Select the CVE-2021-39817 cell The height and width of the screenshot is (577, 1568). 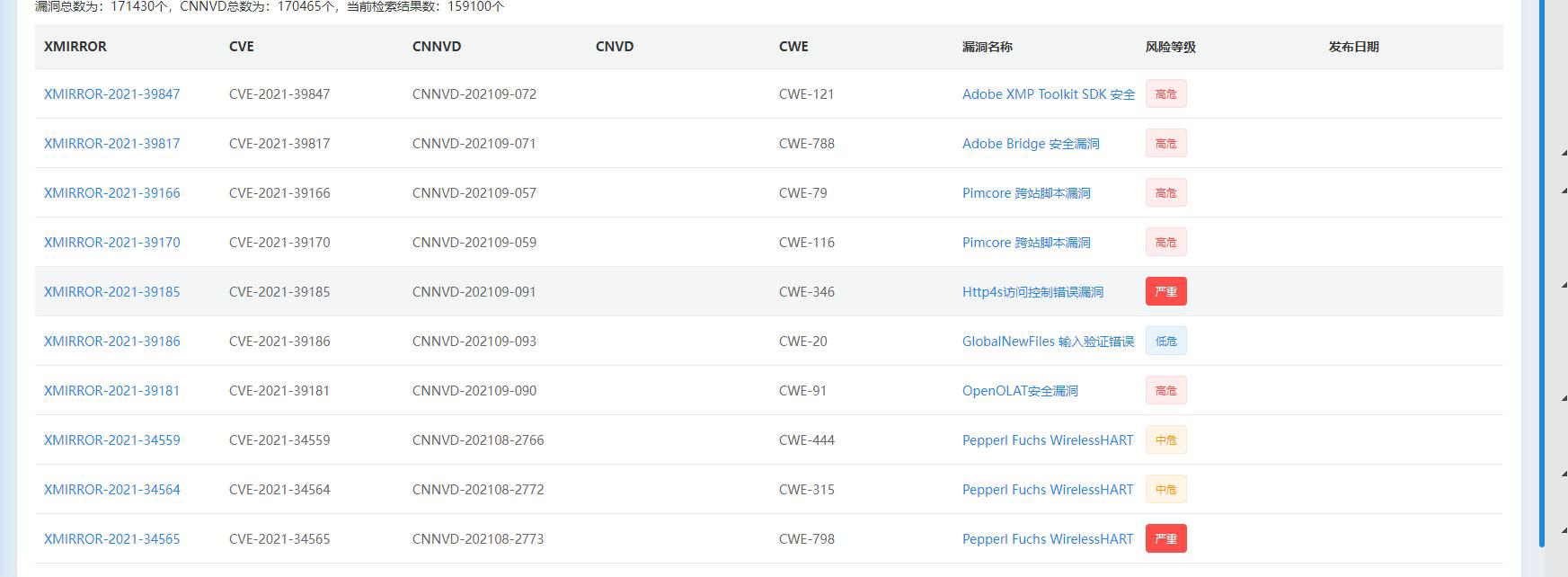coord(279,144)
